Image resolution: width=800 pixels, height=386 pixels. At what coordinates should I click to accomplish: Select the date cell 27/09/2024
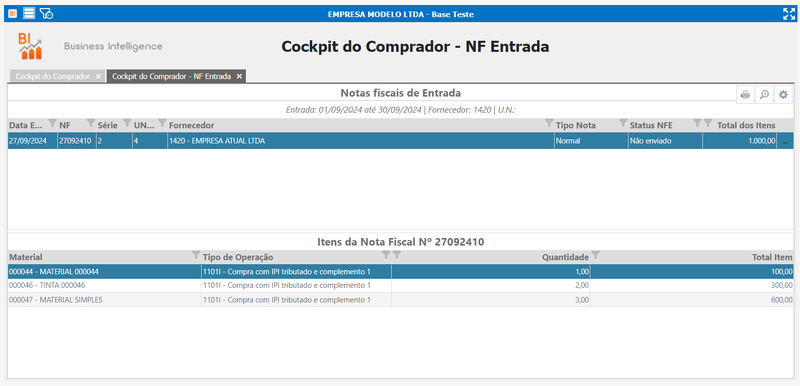(x=32, y=141)
